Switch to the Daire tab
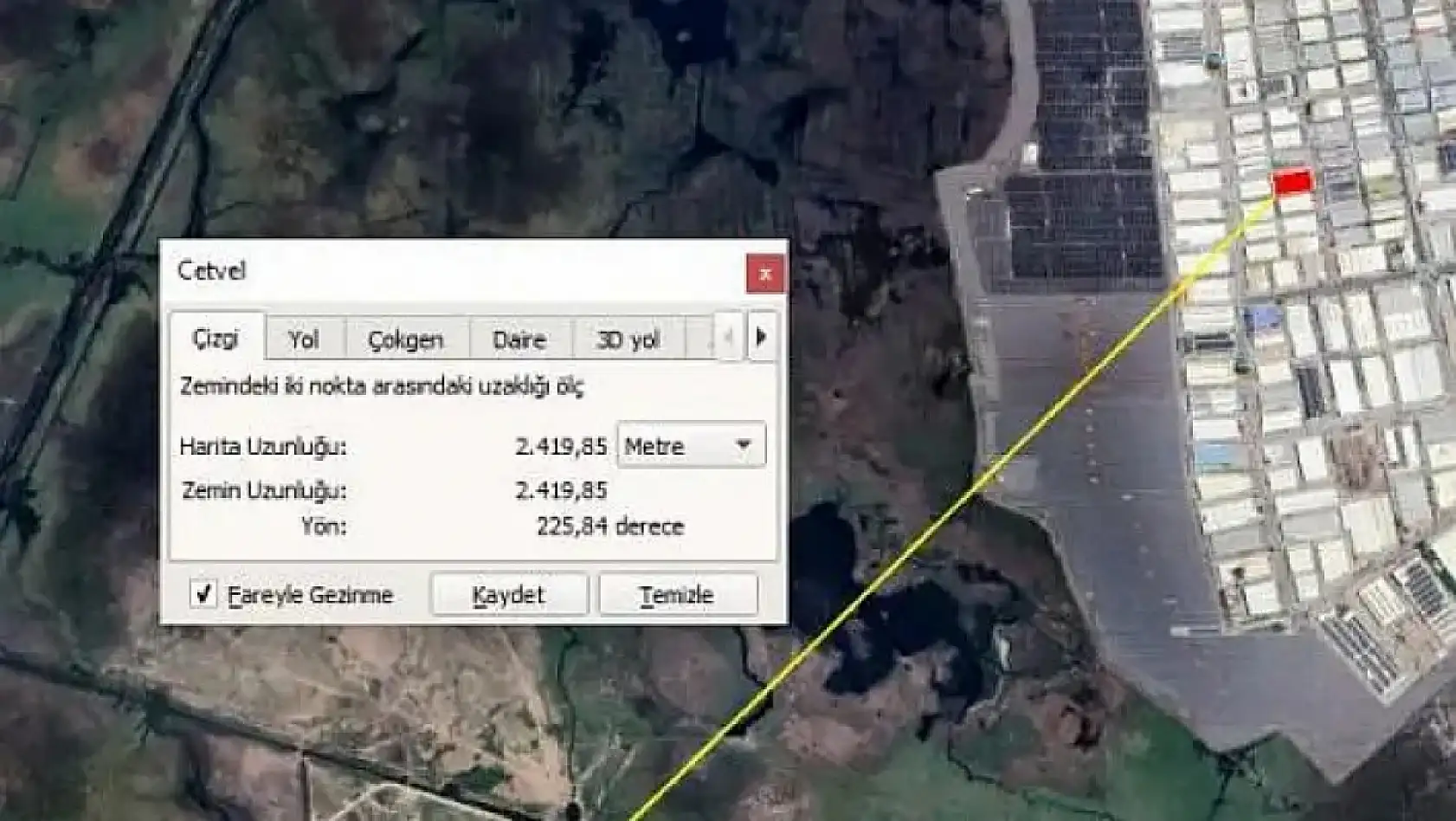This screenshot has height=821, width=1456. [x=519, y=339]
